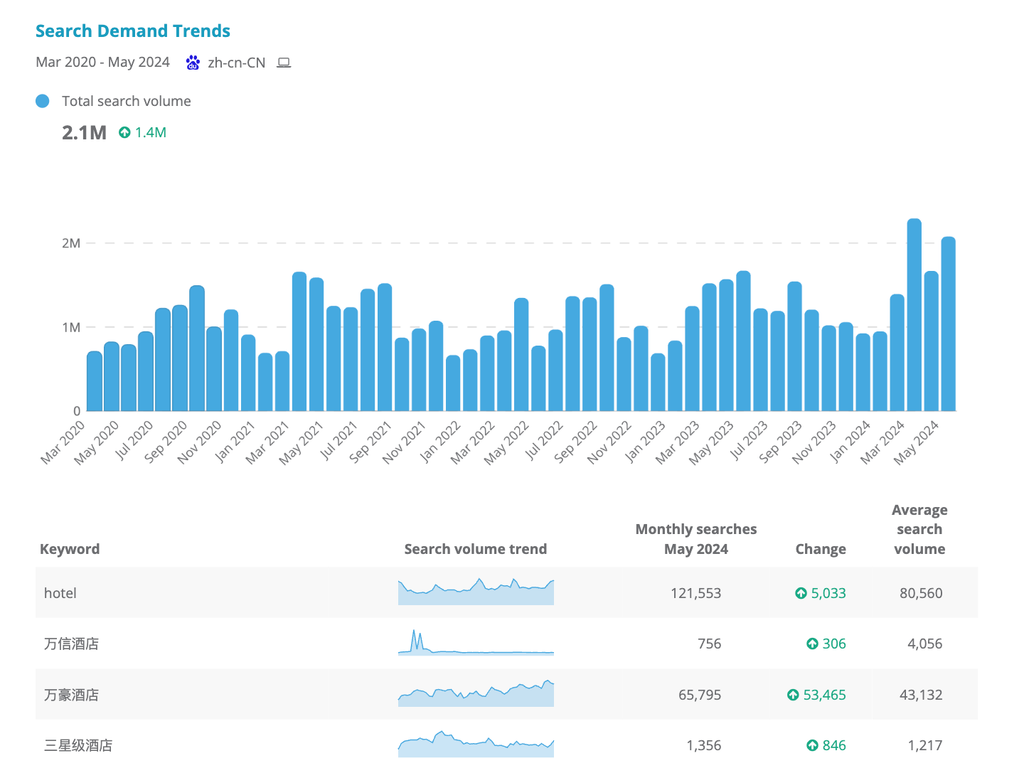Click the Search Demand Trends heading
This screenshot has width=1024, height=768.
tap(133, 31)
